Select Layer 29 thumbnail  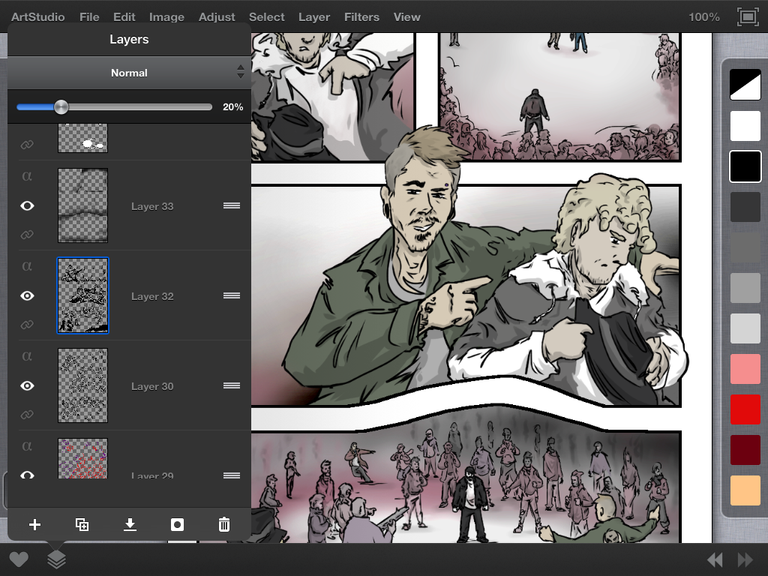point(83,458)
